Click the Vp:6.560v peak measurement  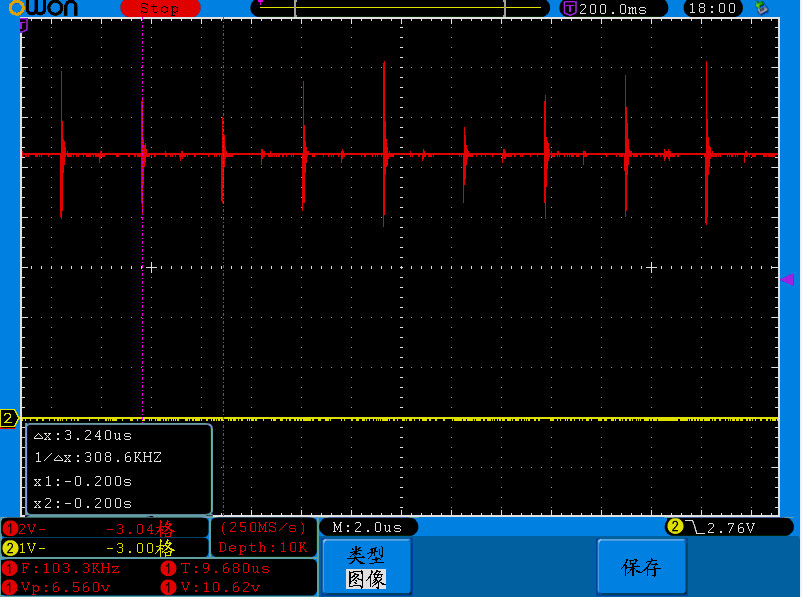pos(65,587)
